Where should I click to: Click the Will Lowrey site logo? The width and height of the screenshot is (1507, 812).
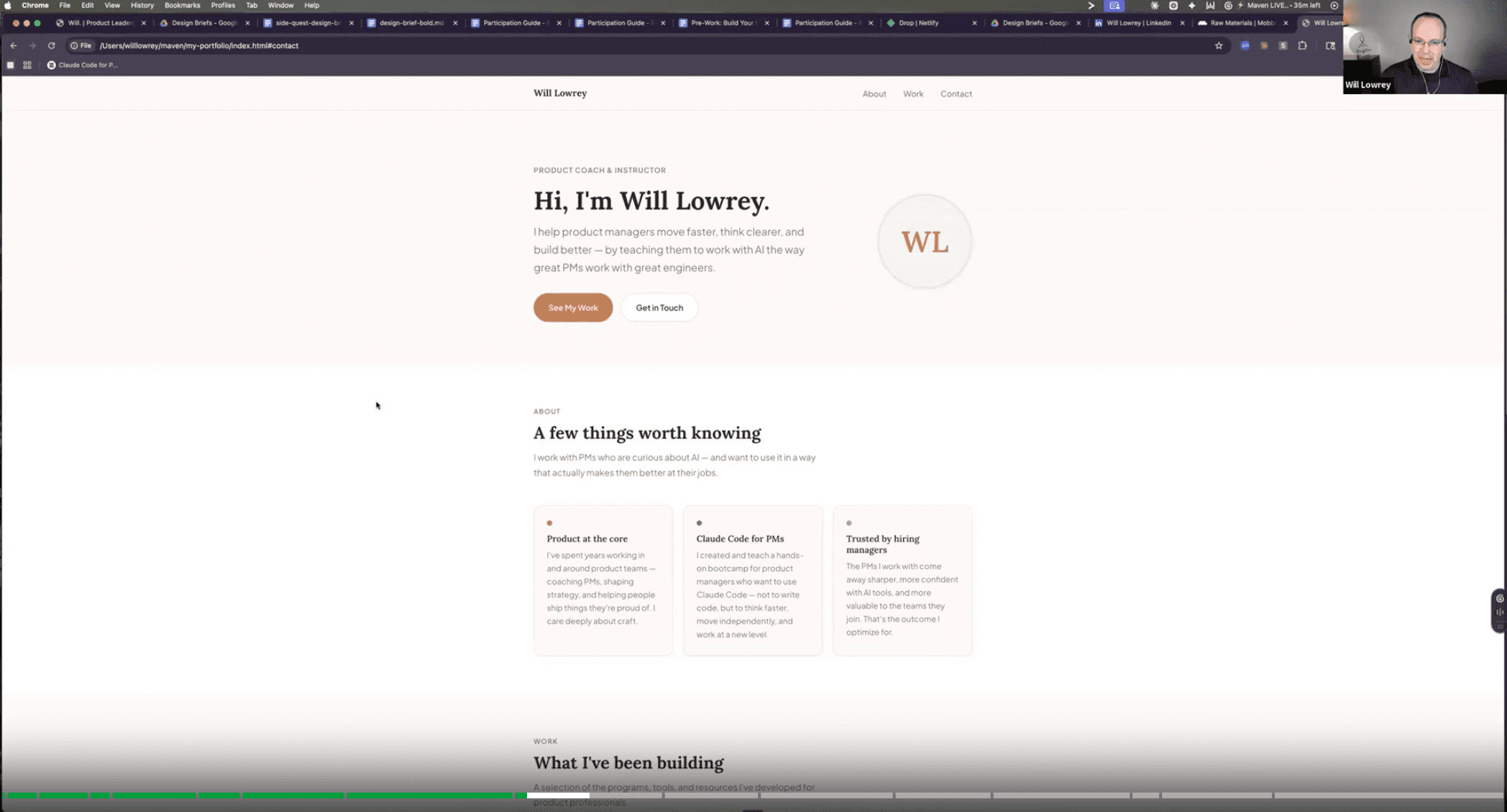560,93
